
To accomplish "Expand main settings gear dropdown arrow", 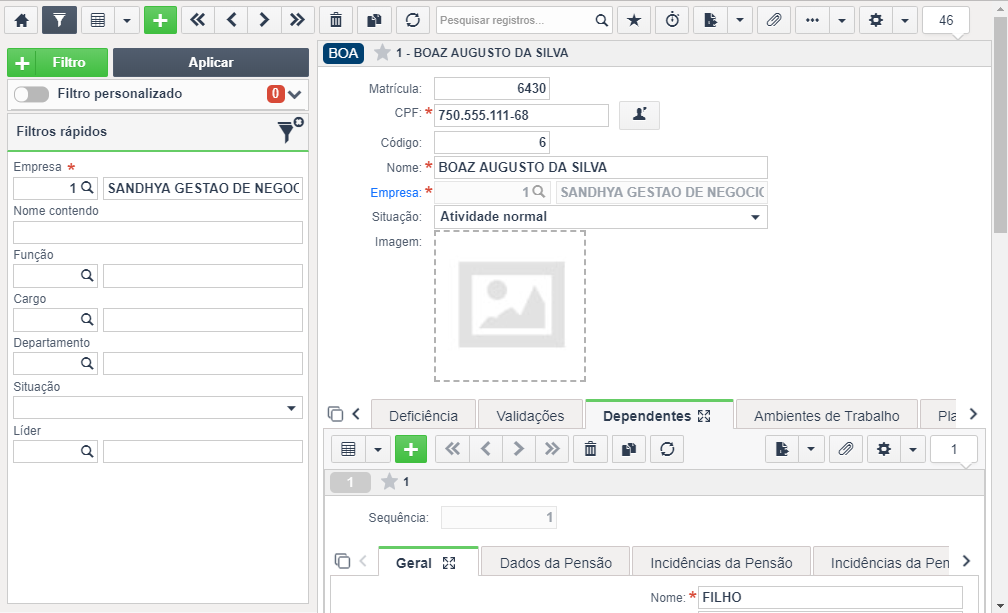I will pos(905,20).
